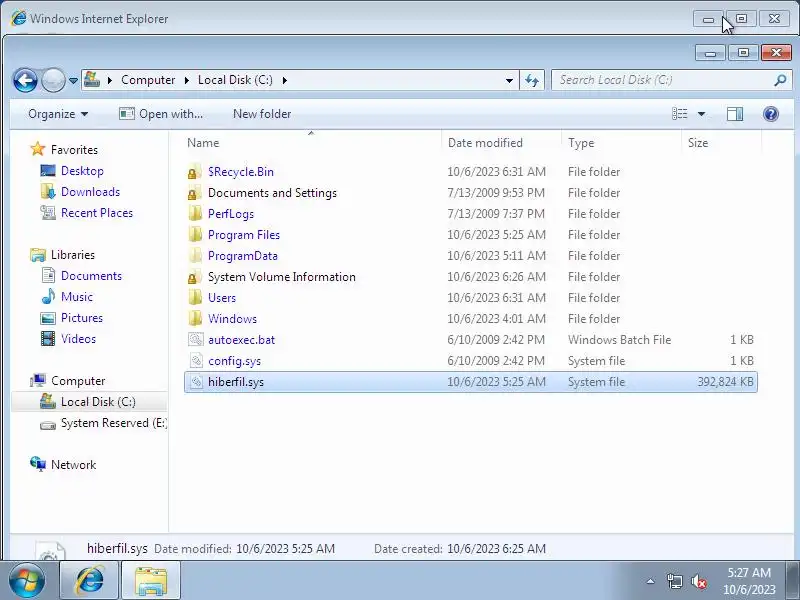Create a New folder from toolbar
Viewport: 800px width, 600px height.
click(262, 114)
